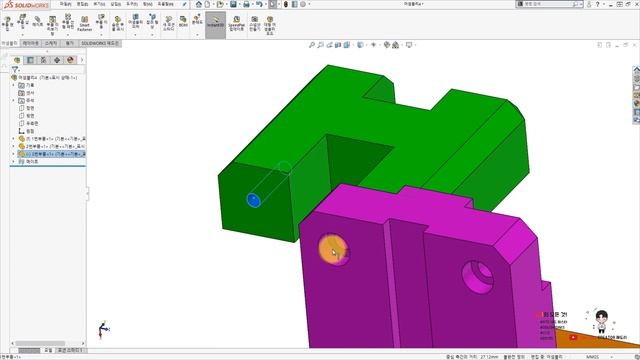The height and width of the screenshot is (360, 640).
Task: Click the Zoom to Area icon
Action: 321,45
